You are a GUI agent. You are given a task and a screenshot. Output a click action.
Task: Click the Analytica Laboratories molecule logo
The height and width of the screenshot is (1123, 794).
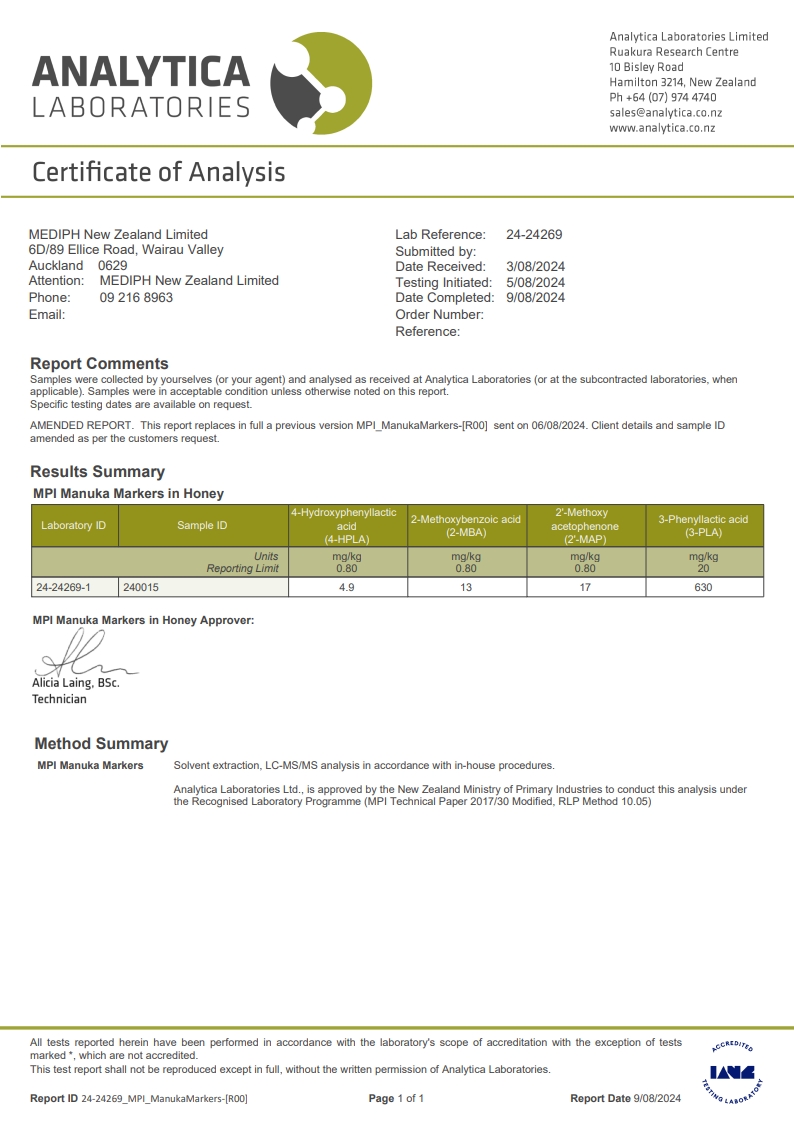pyautogui.click(x=321, y=83)
